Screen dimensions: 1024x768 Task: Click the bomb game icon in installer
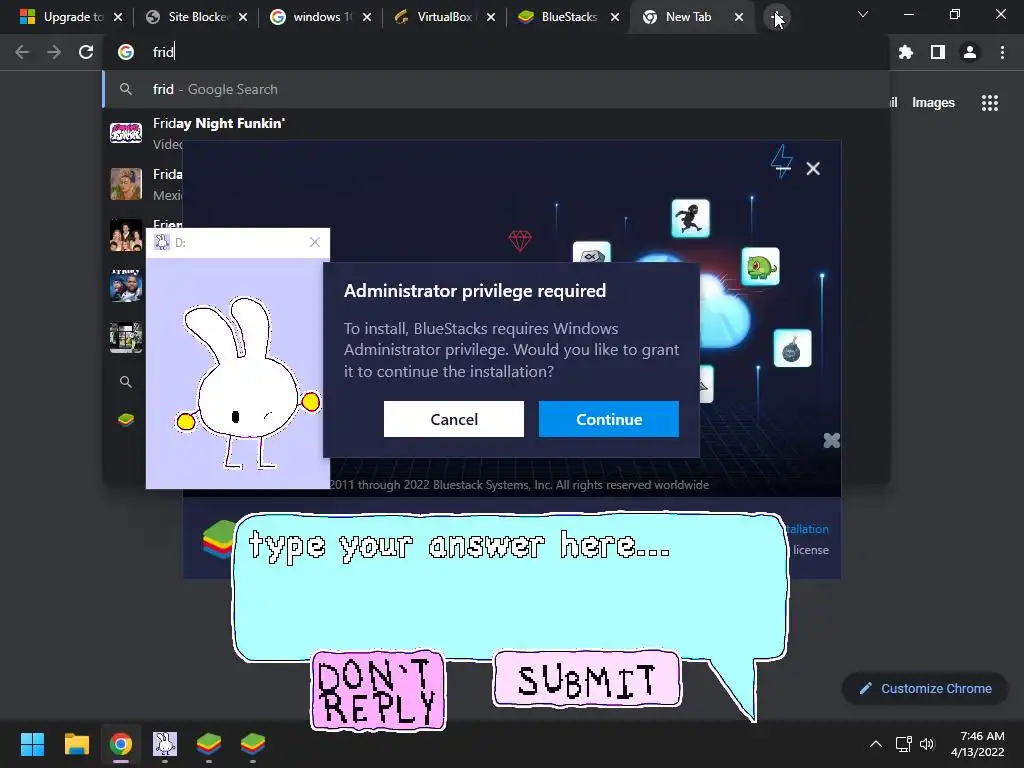pyautogui.click(x=792, y=348)
